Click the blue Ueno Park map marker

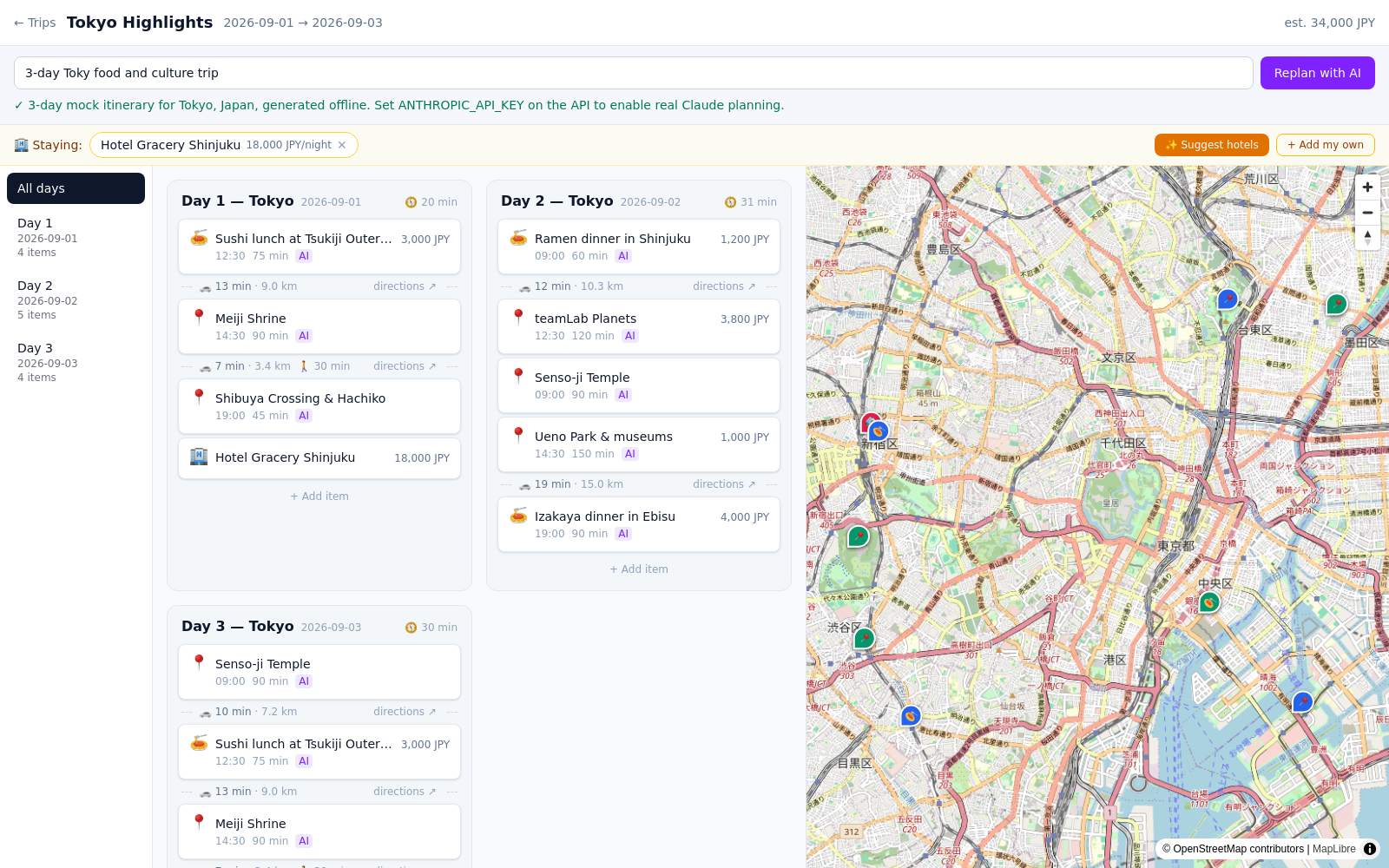(1227, 300)
